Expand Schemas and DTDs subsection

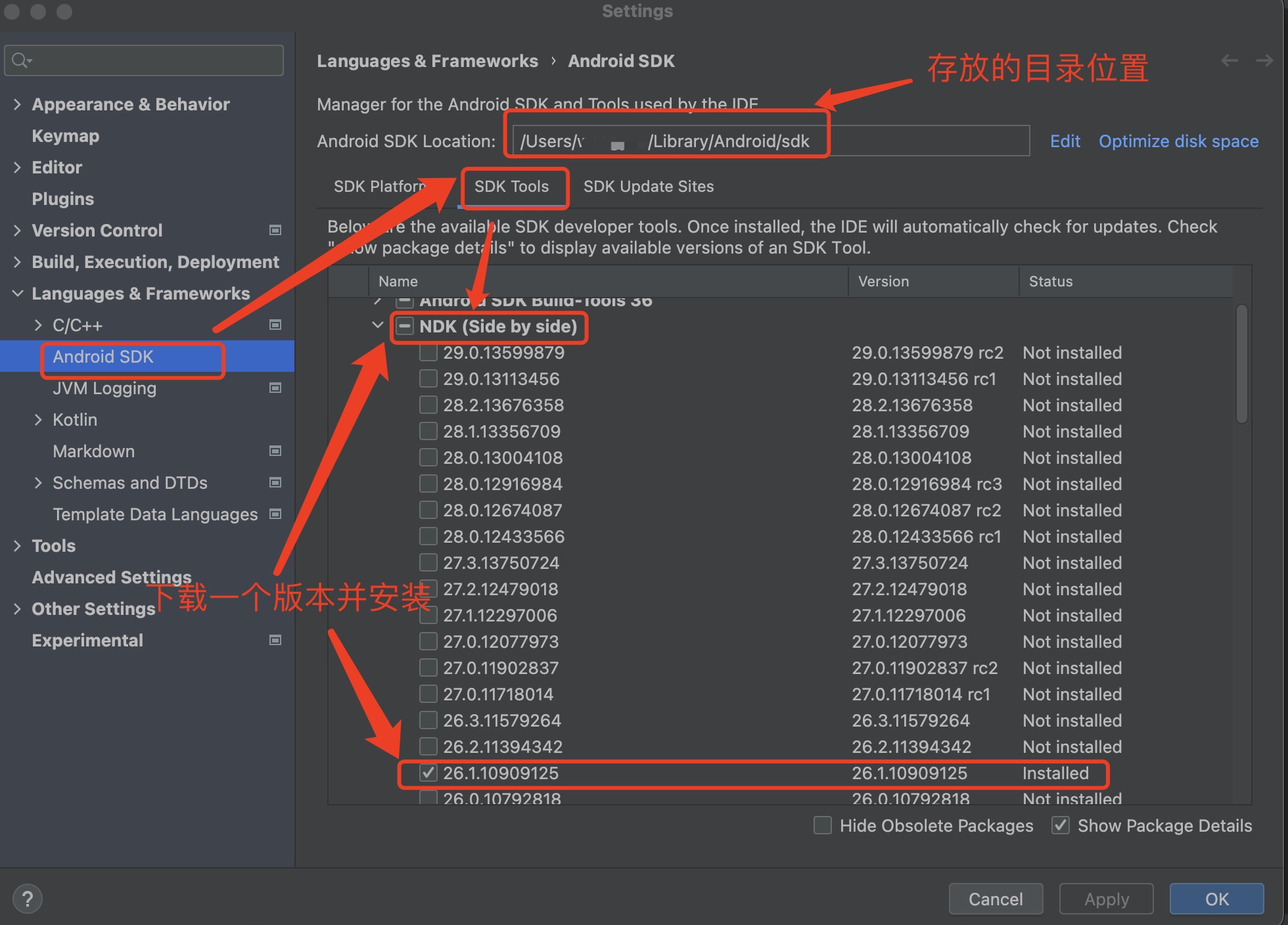[x=38, y=482]
